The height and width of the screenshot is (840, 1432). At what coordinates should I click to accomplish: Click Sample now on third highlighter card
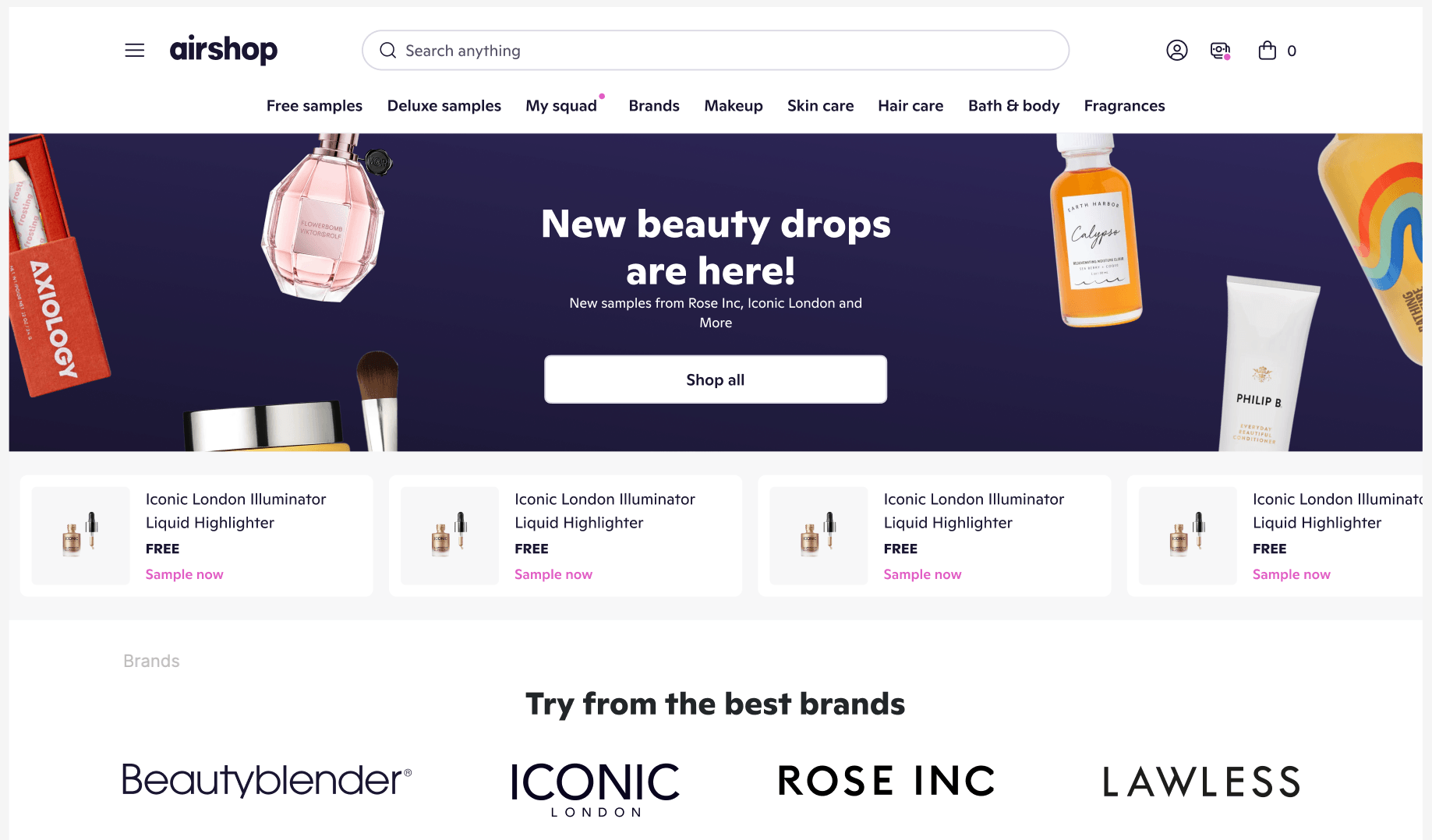(x=922, y=574)
